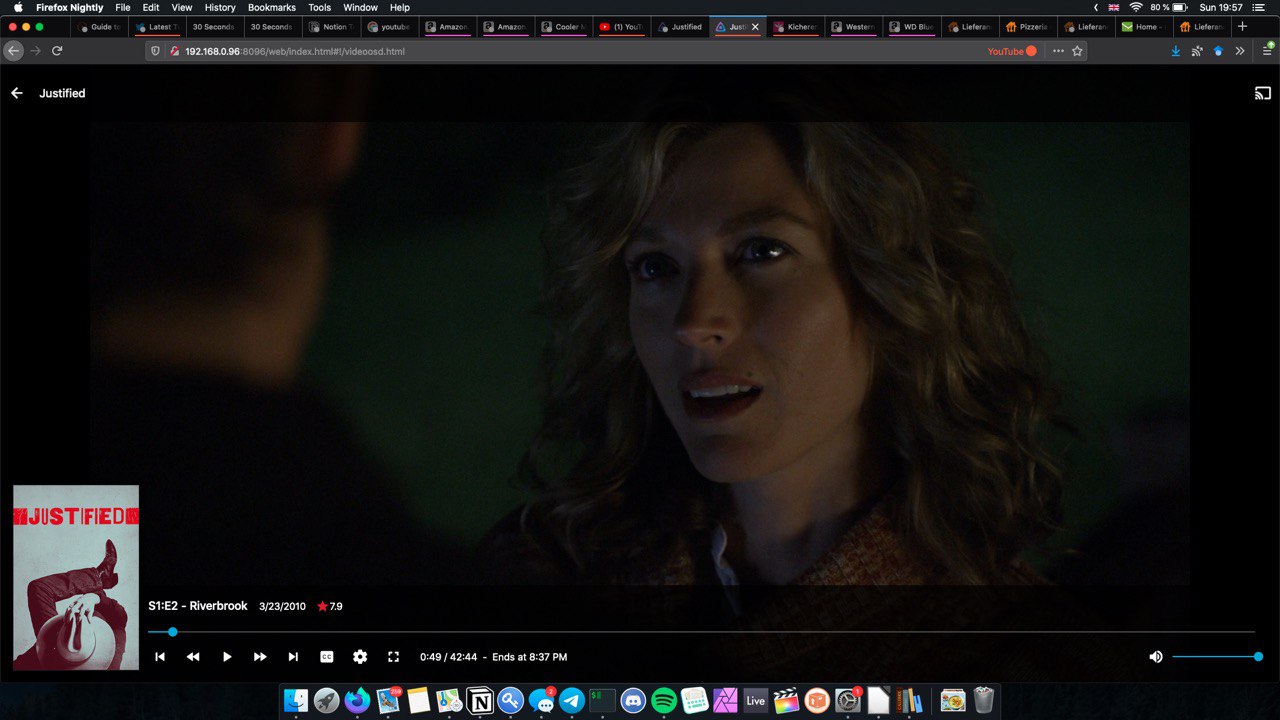Open Terminal from the dock

point(602,700)
